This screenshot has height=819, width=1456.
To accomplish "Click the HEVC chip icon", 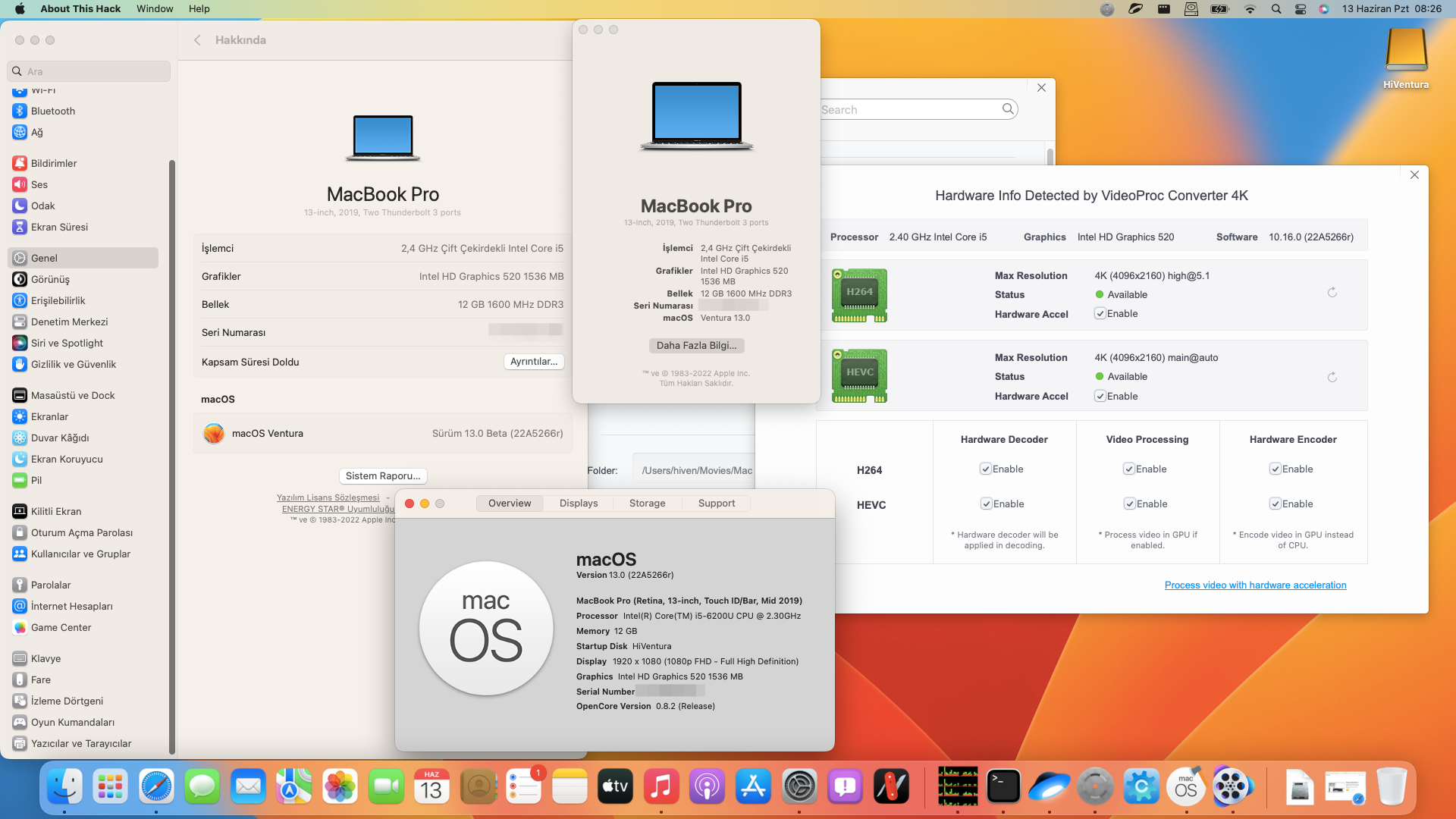I will coord(859,375).
